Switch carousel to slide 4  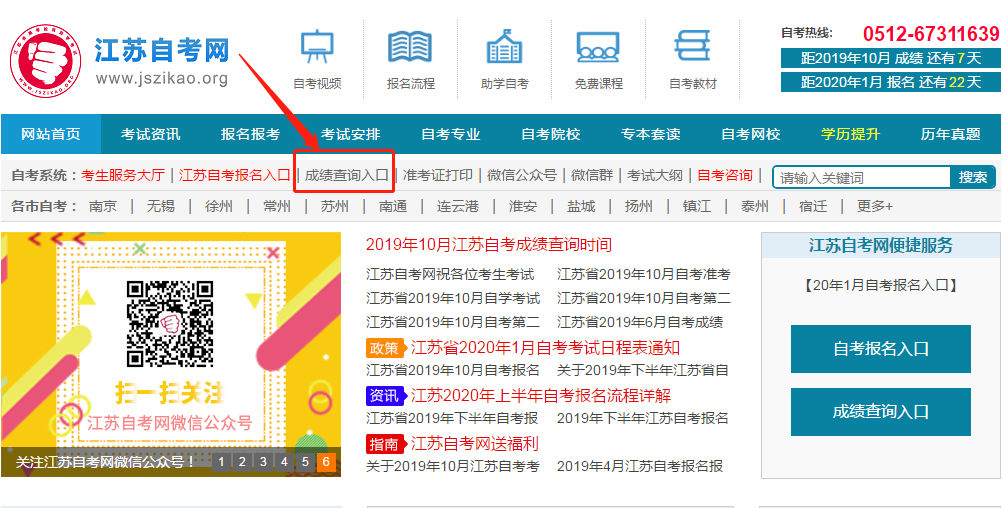285,462
